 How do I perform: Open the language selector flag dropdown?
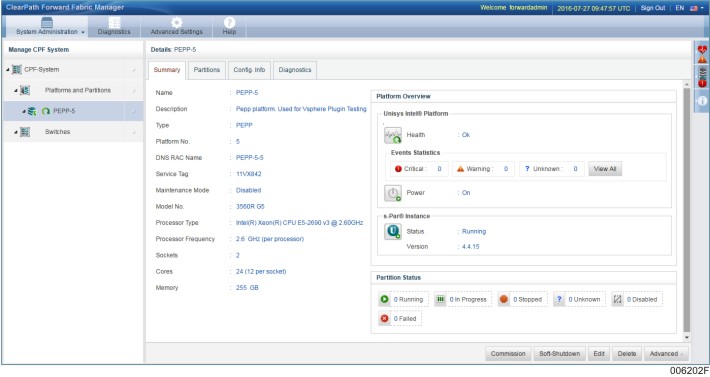pos(696,8)
